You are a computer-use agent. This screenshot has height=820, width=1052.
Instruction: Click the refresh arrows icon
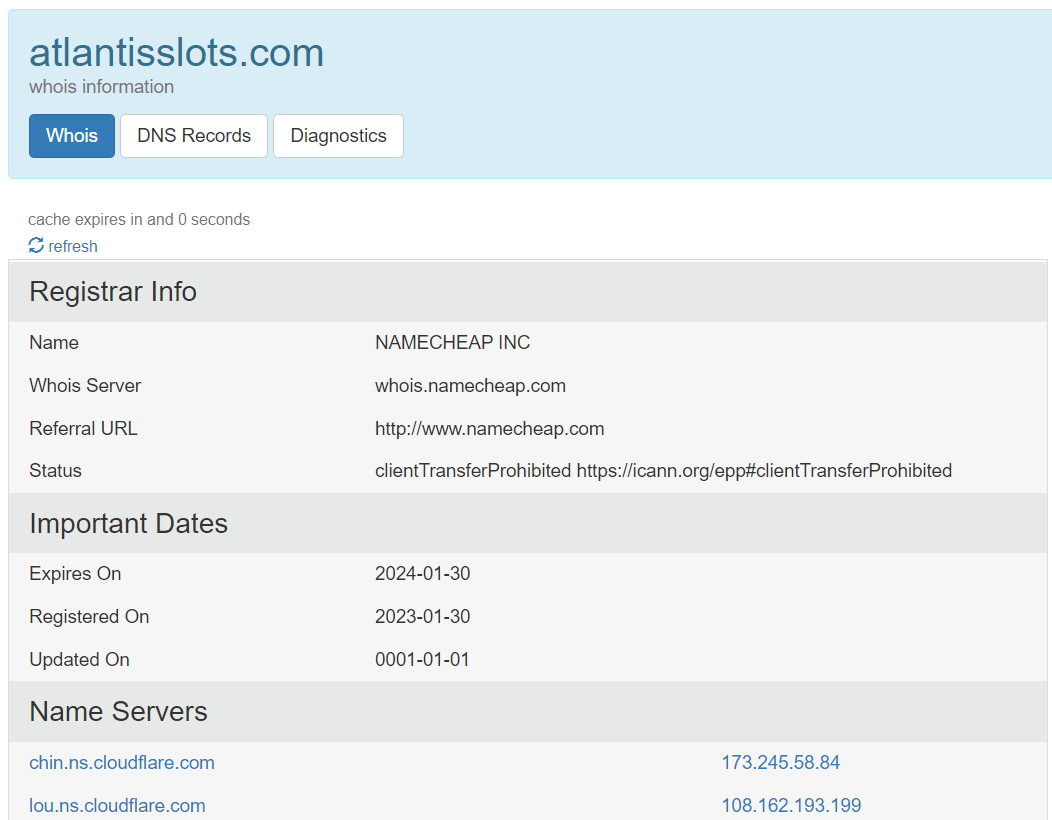[36, 246]
